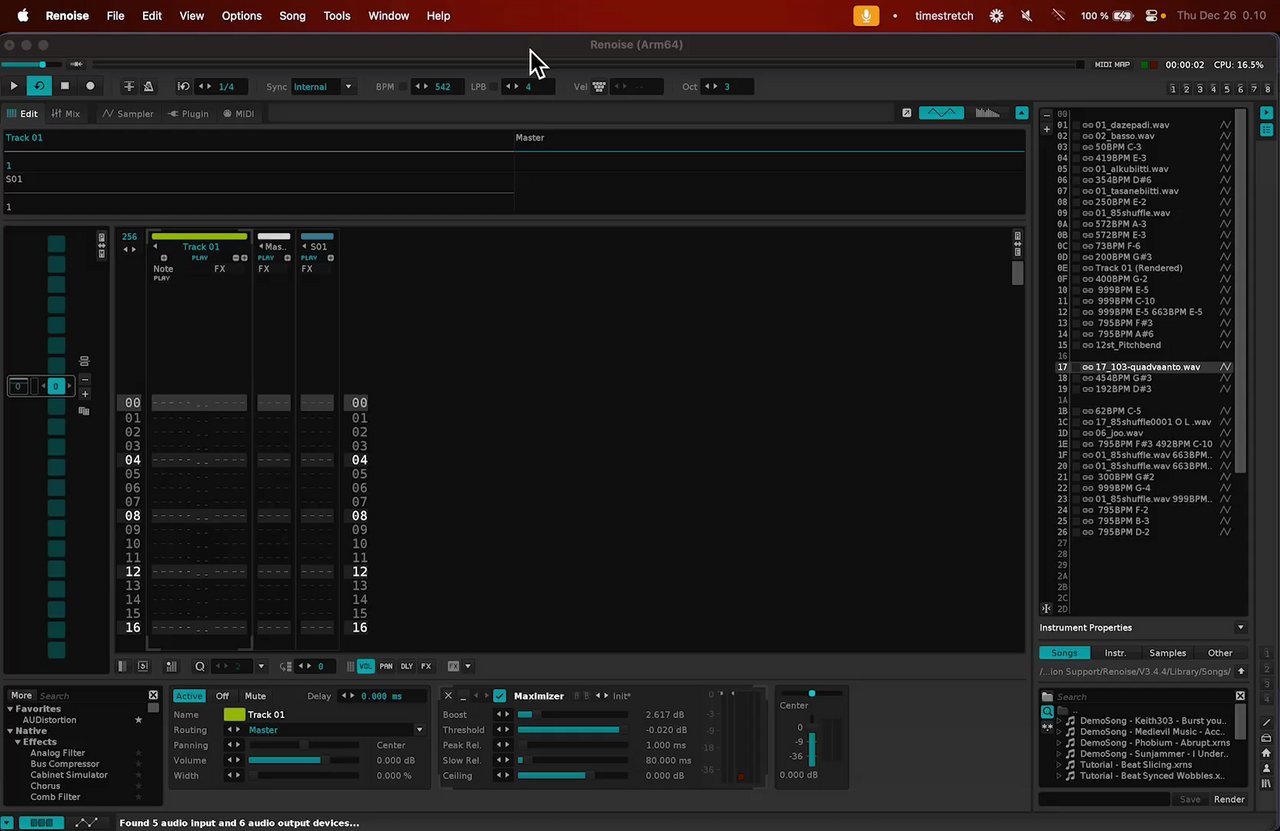The height and width of the screenshot is (831, 1280).
Task: Click the velocity keyboard icon next to Vel
Action: click(599, 87)
